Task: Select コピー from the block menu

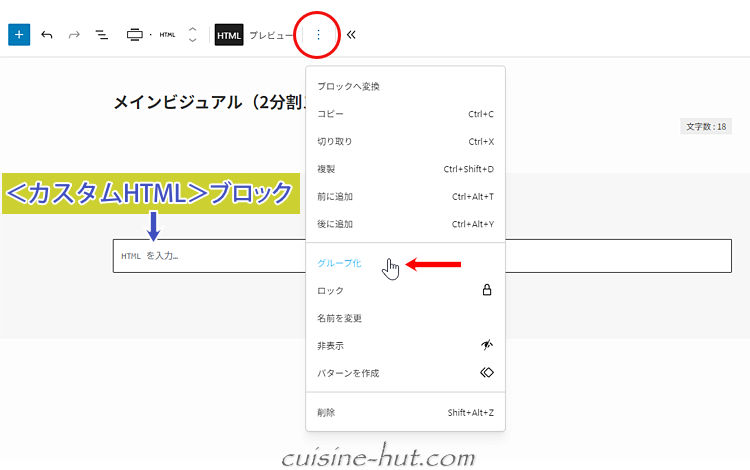Action: point(405,114)
